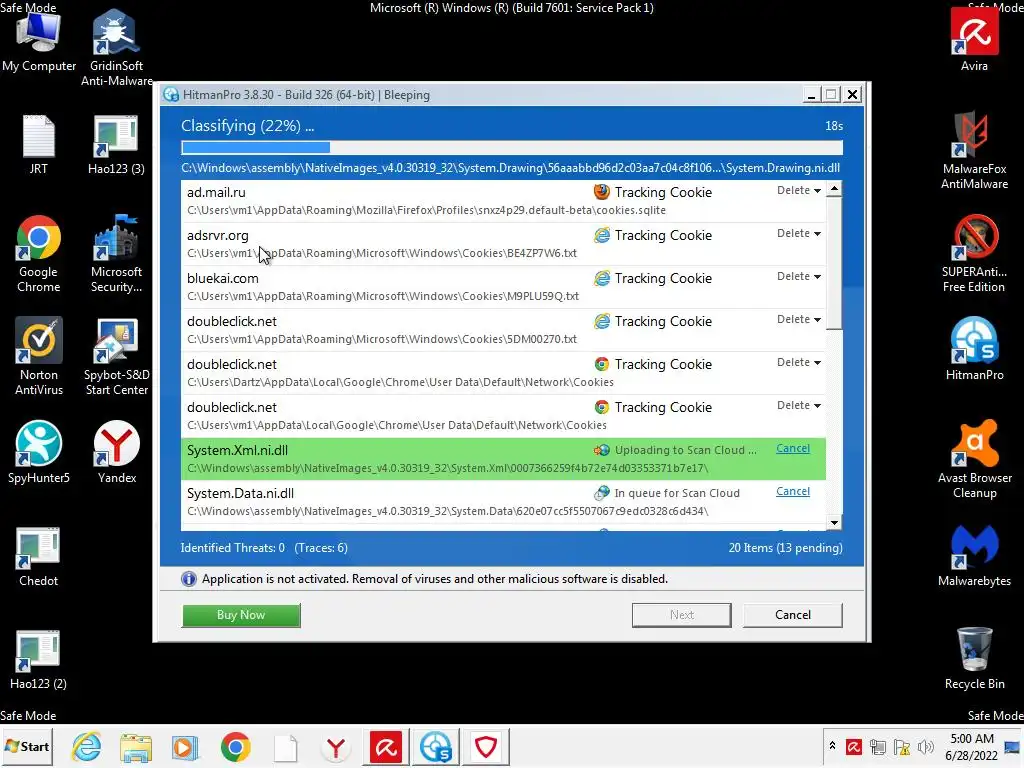Image resolution: width=1024 pixels, height=768 pixels.
Task: Click the Firefox icon on ad.mail.ru row
Action: pyautogui.click(x=601, y=192)
